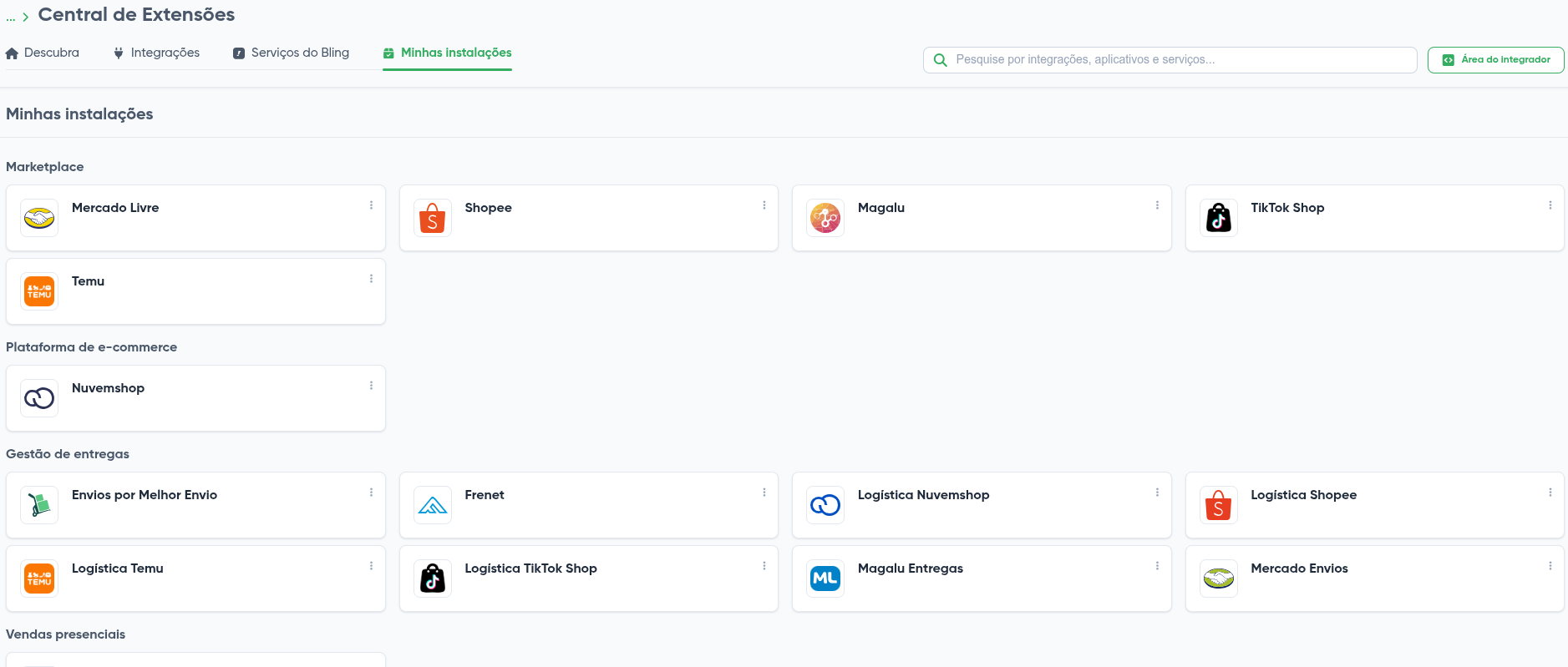Image resolution: width=1568 pixels, height=667 pixels.
Task: Click the Mercado Livre handshake logo
Action: click(x=39, y=218)
